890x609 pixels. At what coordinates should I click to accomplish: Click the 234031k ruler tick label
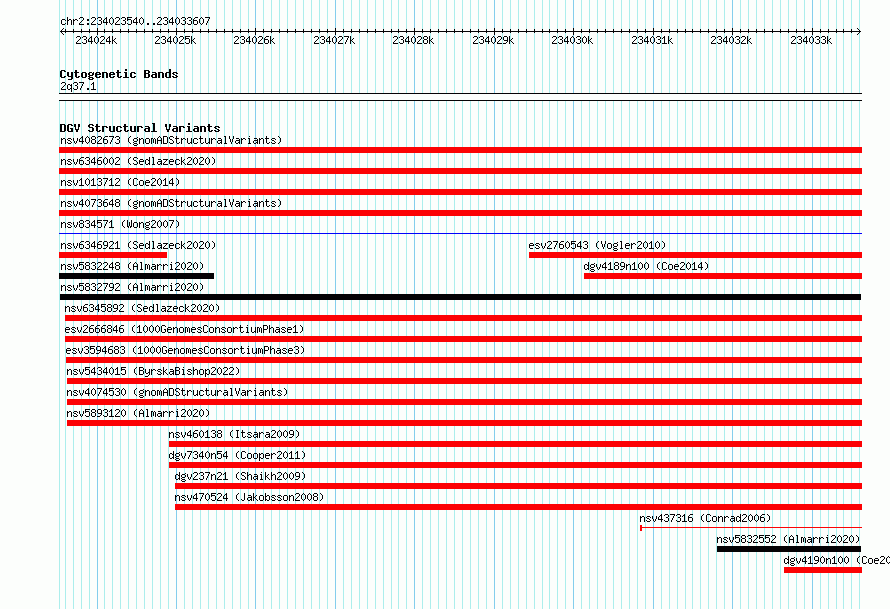652,40
